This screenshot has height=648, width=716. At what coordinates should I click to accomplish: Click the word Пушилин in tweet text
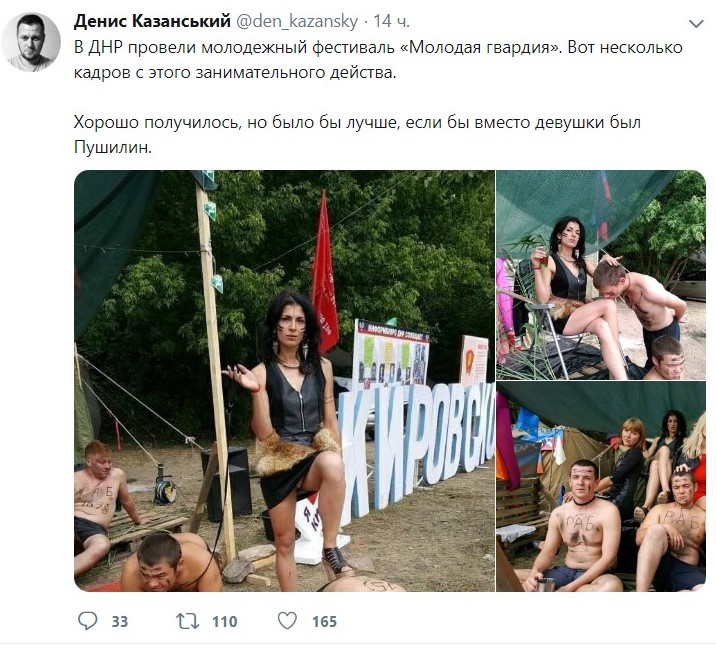[112, 148]
